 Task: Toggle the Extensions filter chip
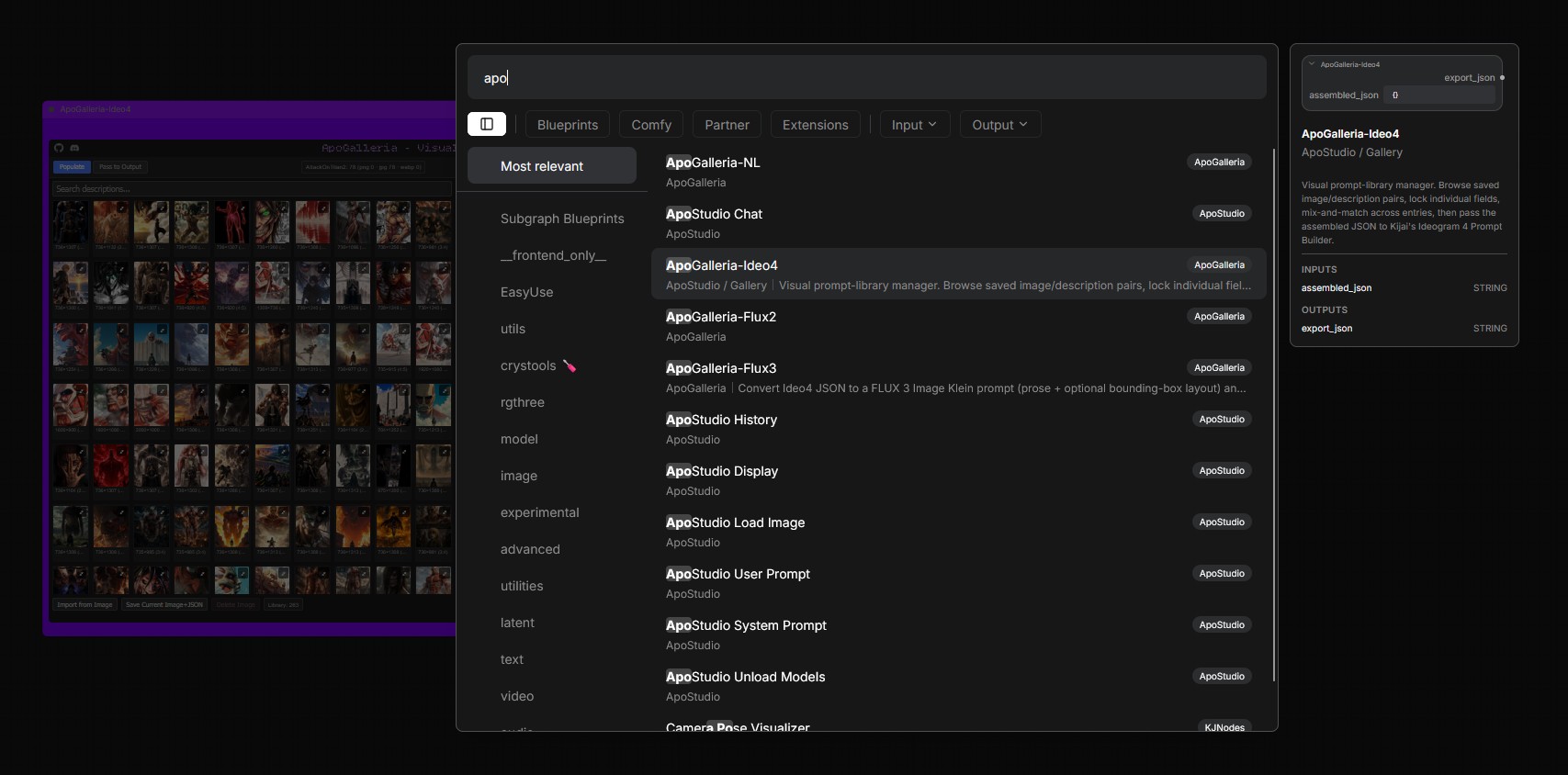pos(816,125)
